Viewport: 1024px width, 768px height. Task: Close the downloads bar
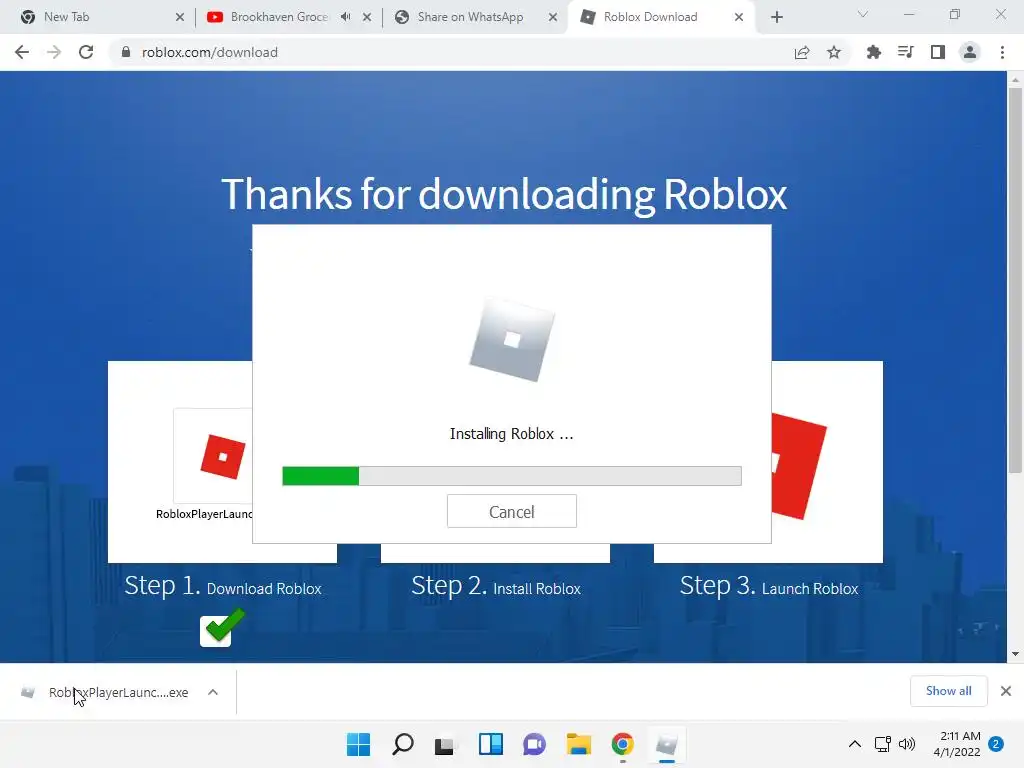point(1006,691)
